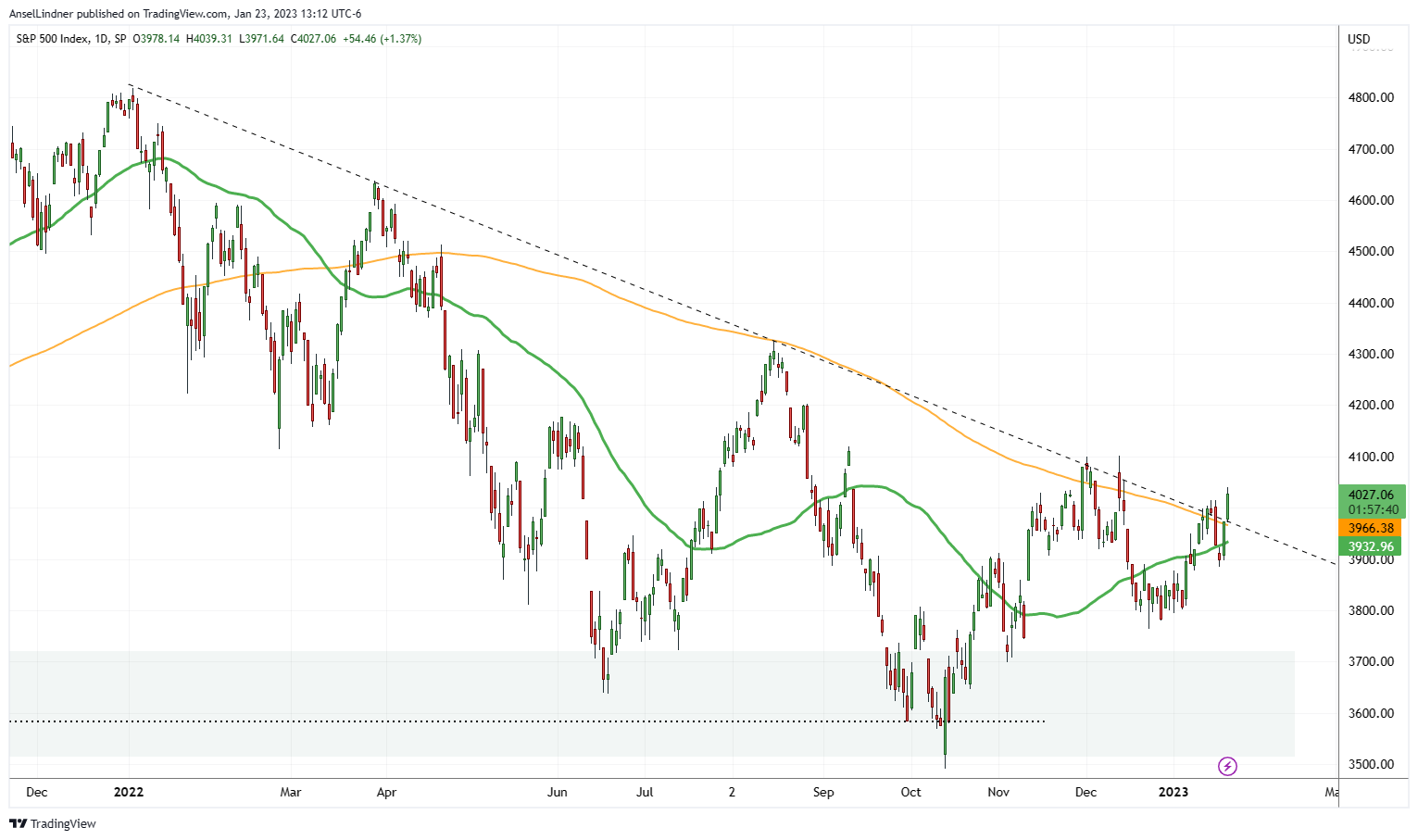Click the green 4027.06 current price tag
Viewport: 1418px width, 840px height.
tap(1371, 495)
